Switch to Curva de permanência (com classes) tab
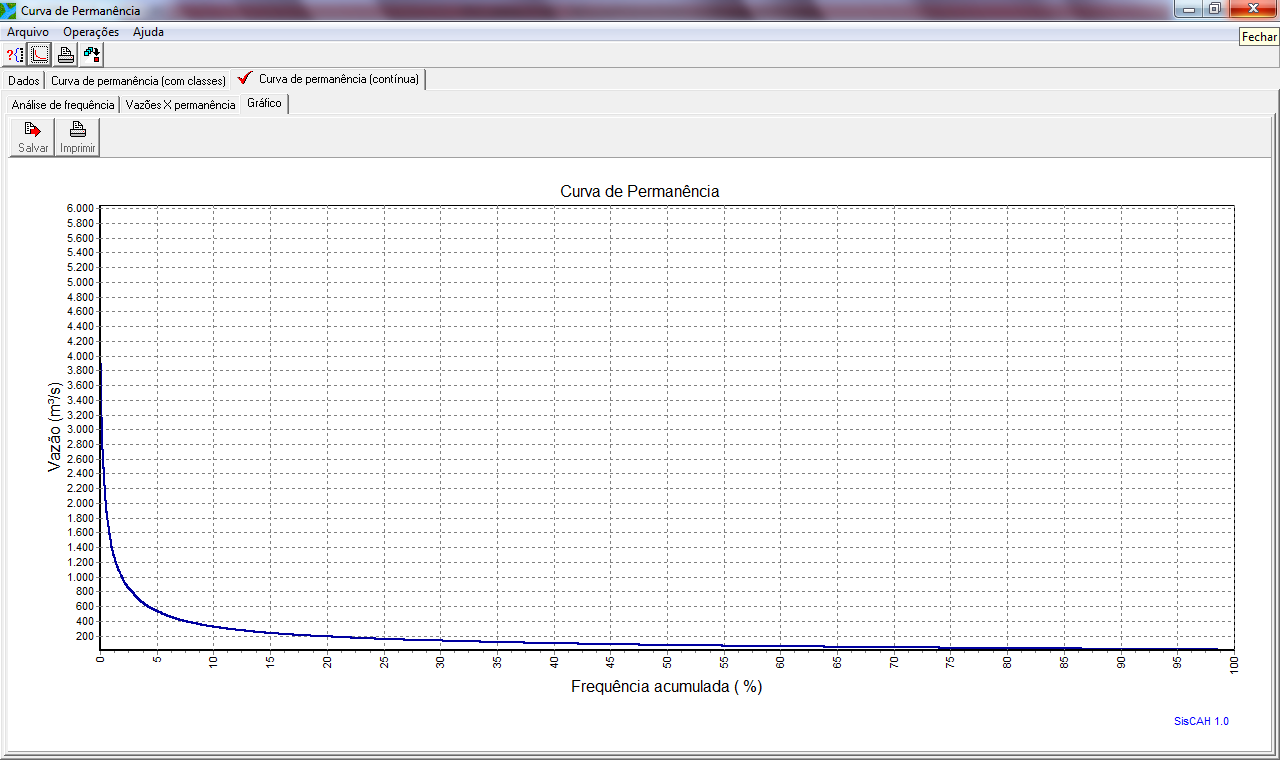Image resolution: width=1280 pixels, height=760 pixels. point(139,80)
